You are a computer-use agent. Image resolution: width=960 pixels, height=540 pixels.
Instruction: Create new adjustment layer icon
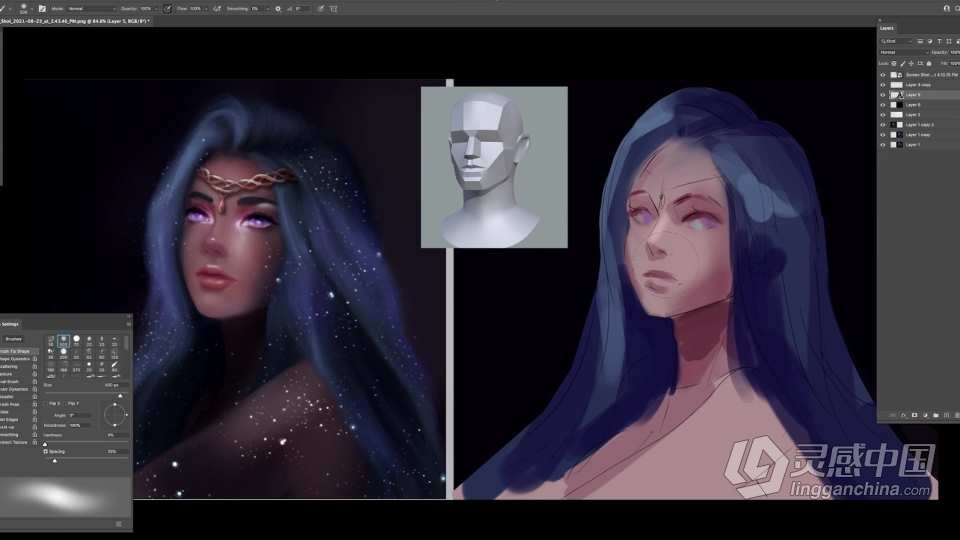[925, 415]
